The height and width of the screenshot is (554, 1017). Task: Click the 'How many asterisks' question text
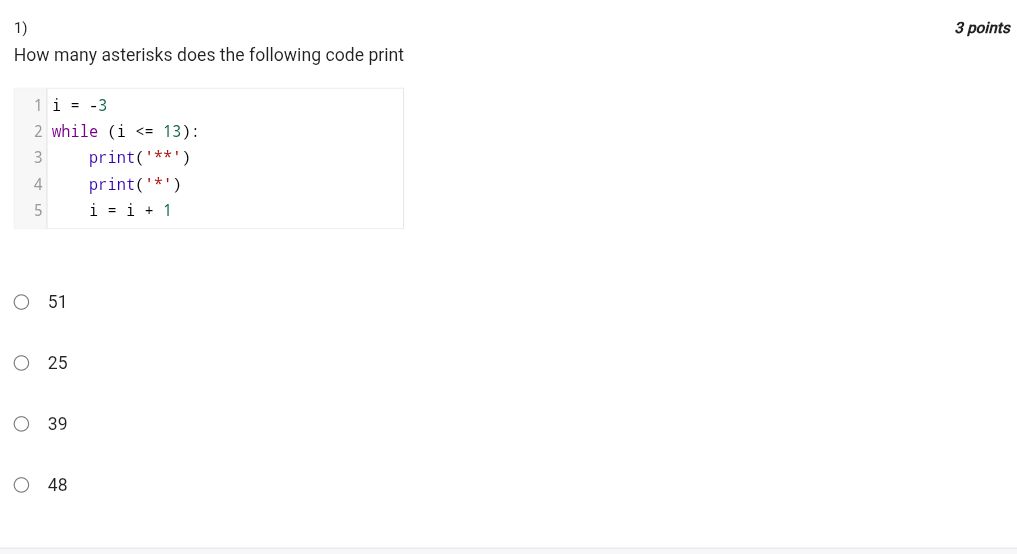(209, 55)
